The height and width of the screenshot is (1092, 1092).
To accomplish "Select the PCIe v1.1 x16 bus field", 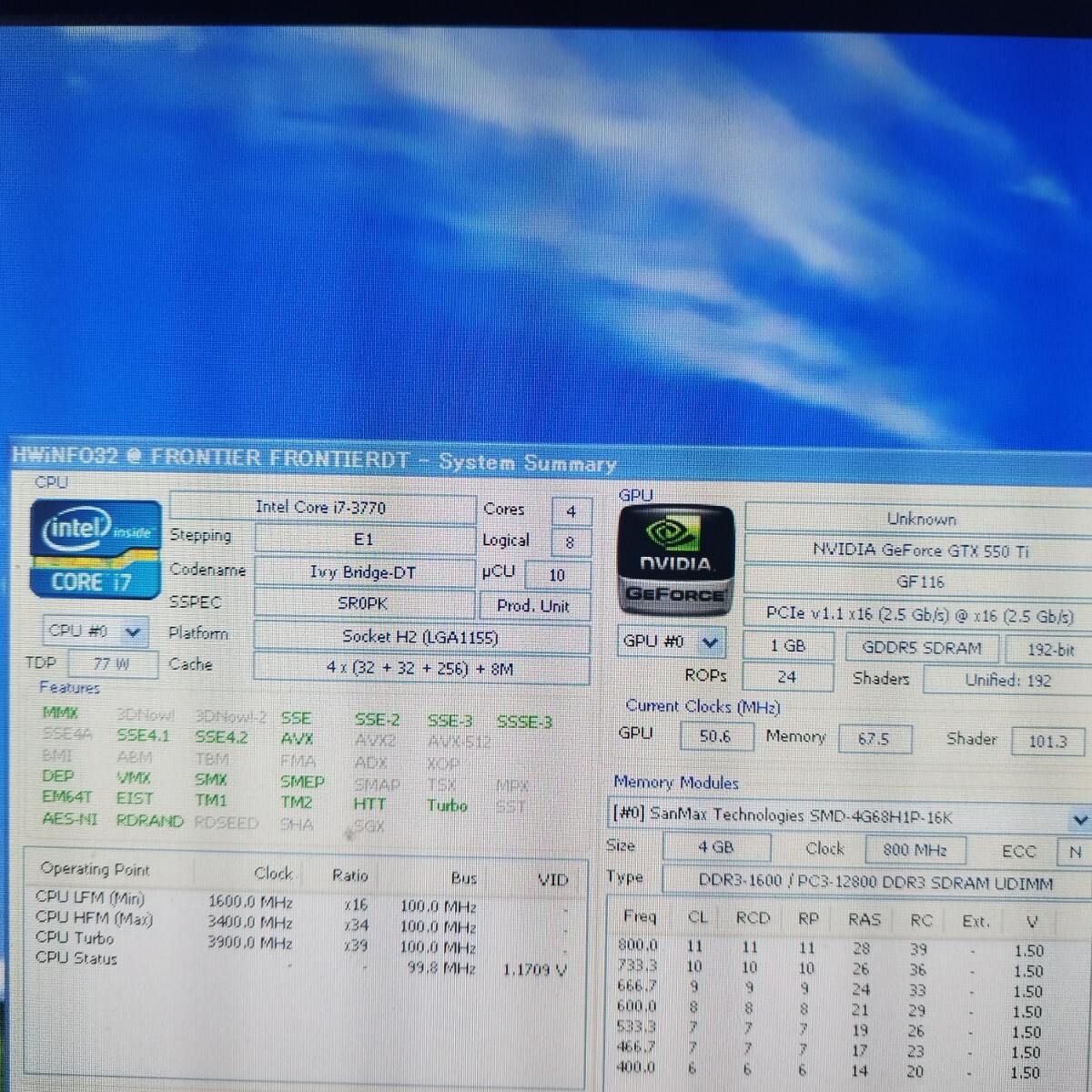I will (x=919, y=615).
